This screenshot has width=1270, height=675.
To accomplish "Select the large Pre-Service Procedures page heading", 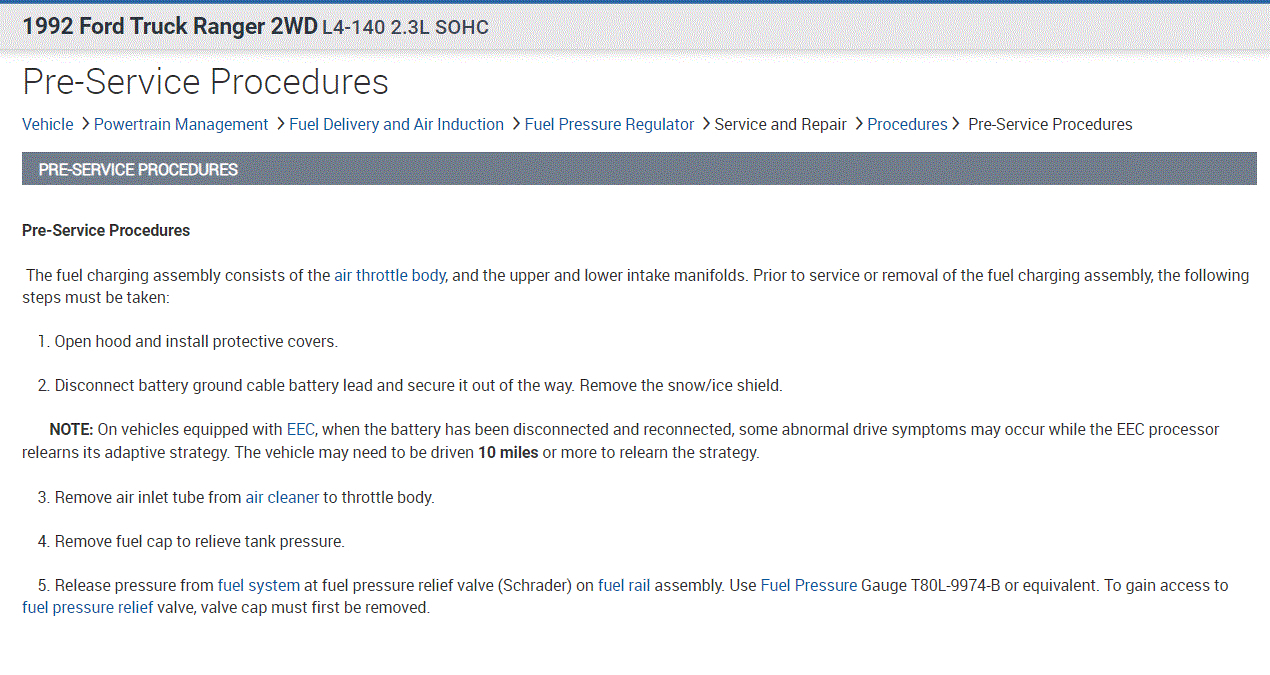I will tap(205, 81).
